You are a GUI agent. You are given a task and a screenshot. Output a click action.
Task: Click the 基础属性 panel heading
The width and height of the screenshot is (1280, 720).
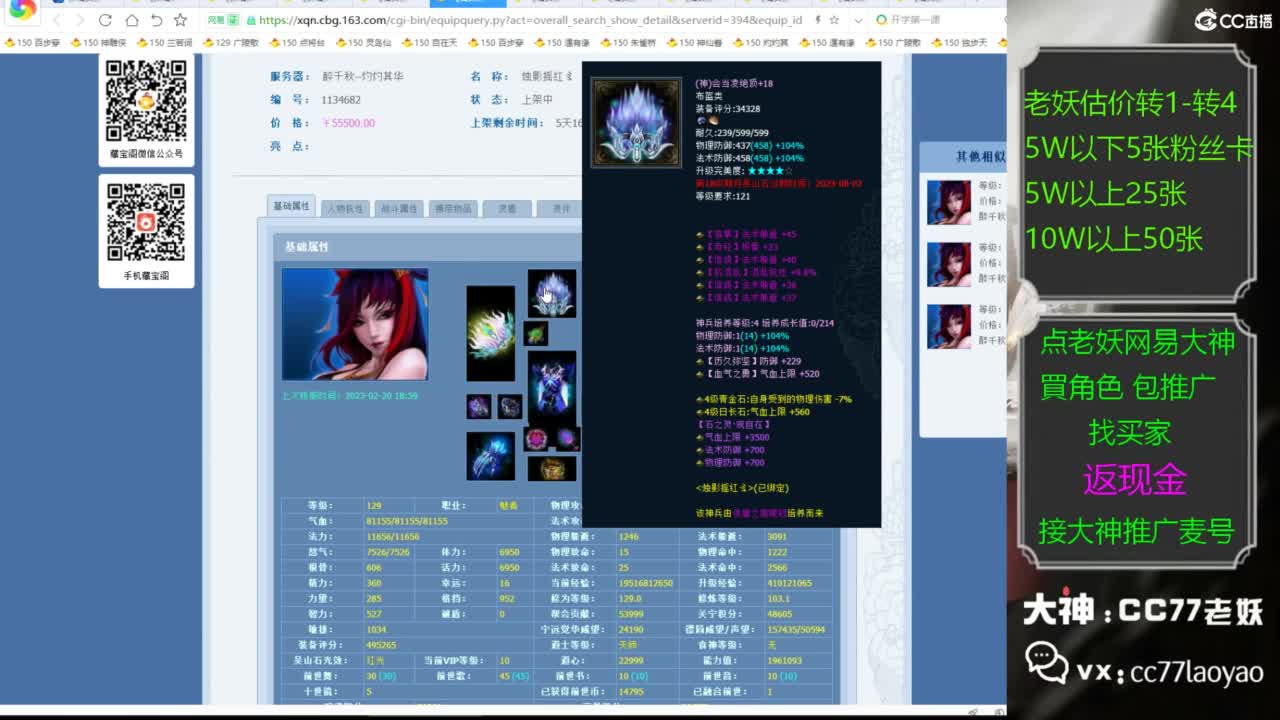pyautogui.click(x=306, y=247)
